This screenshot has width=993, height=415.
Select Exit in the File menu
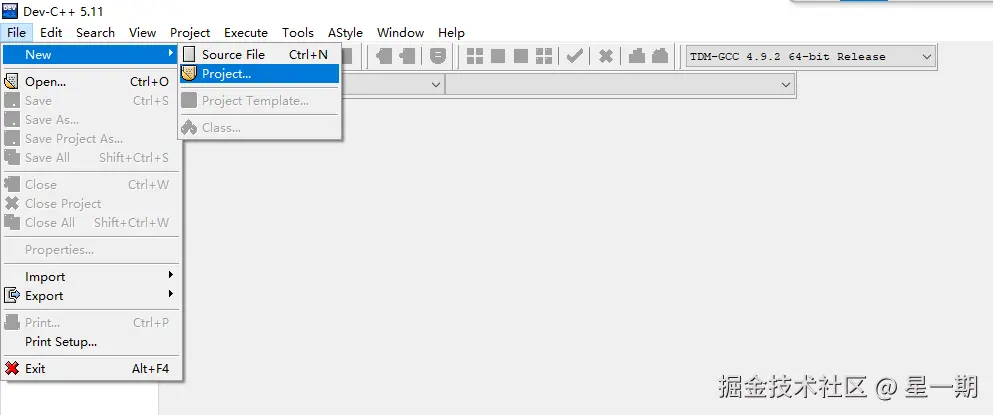92,368
